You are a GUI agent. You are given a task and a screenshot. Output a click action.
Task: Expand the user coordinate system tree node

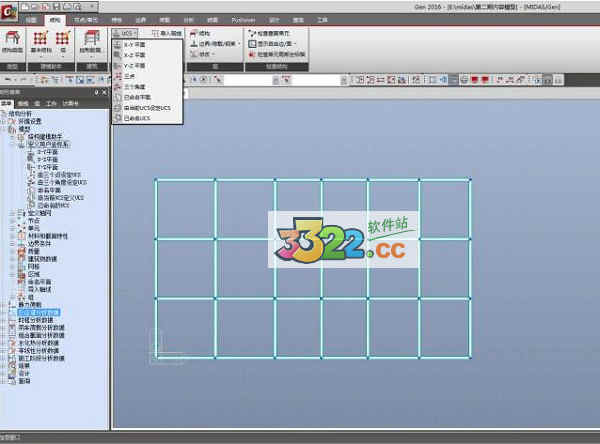tap(13, 144)
